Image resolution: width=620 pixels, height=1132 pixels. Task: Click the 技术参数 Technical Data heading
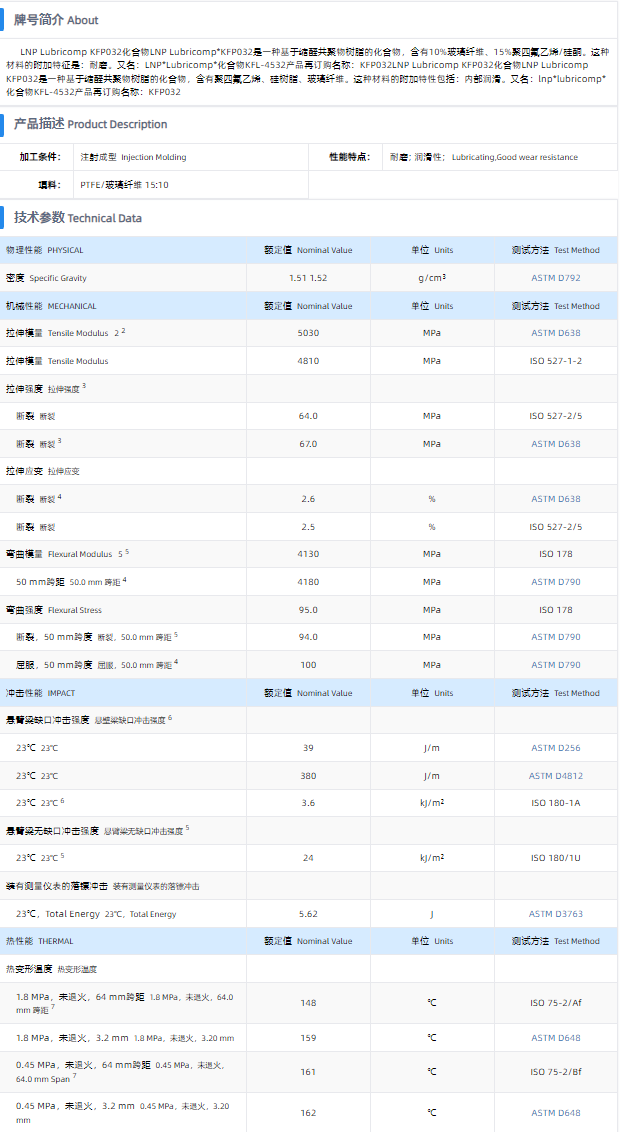(77, 218)
